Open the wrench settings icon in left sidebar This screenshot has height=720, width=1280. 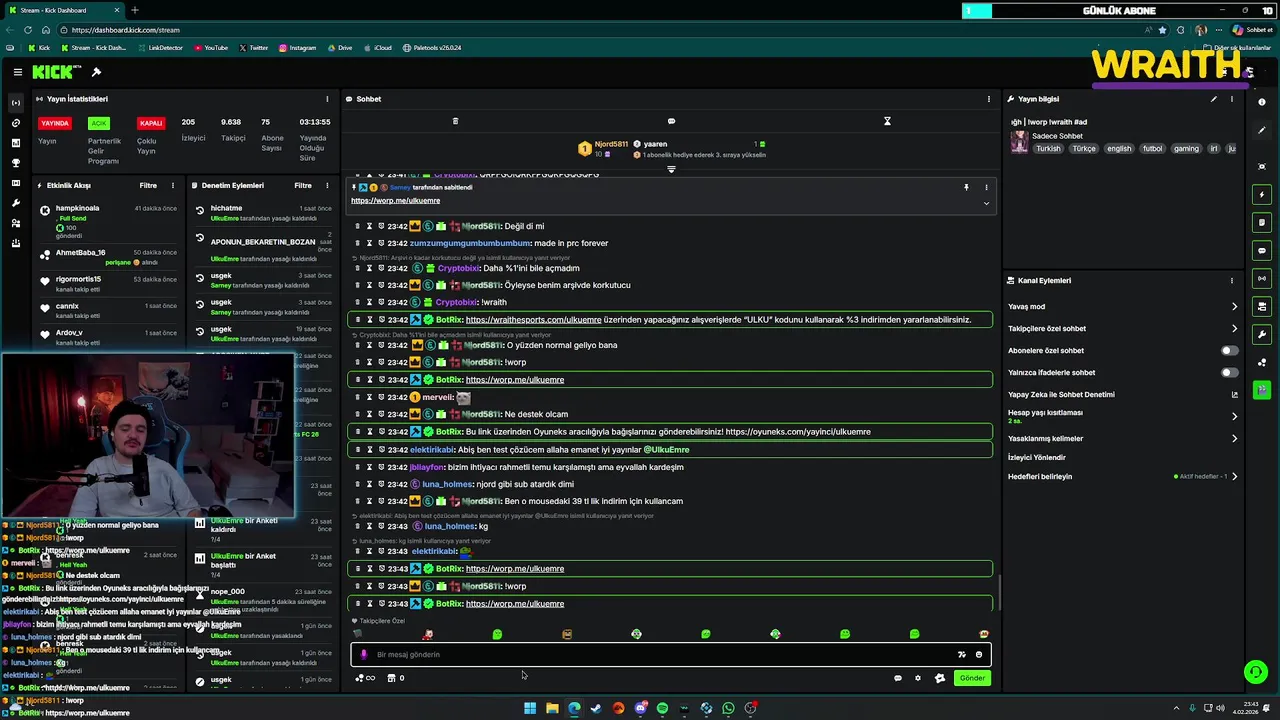[x=16, y=203]
